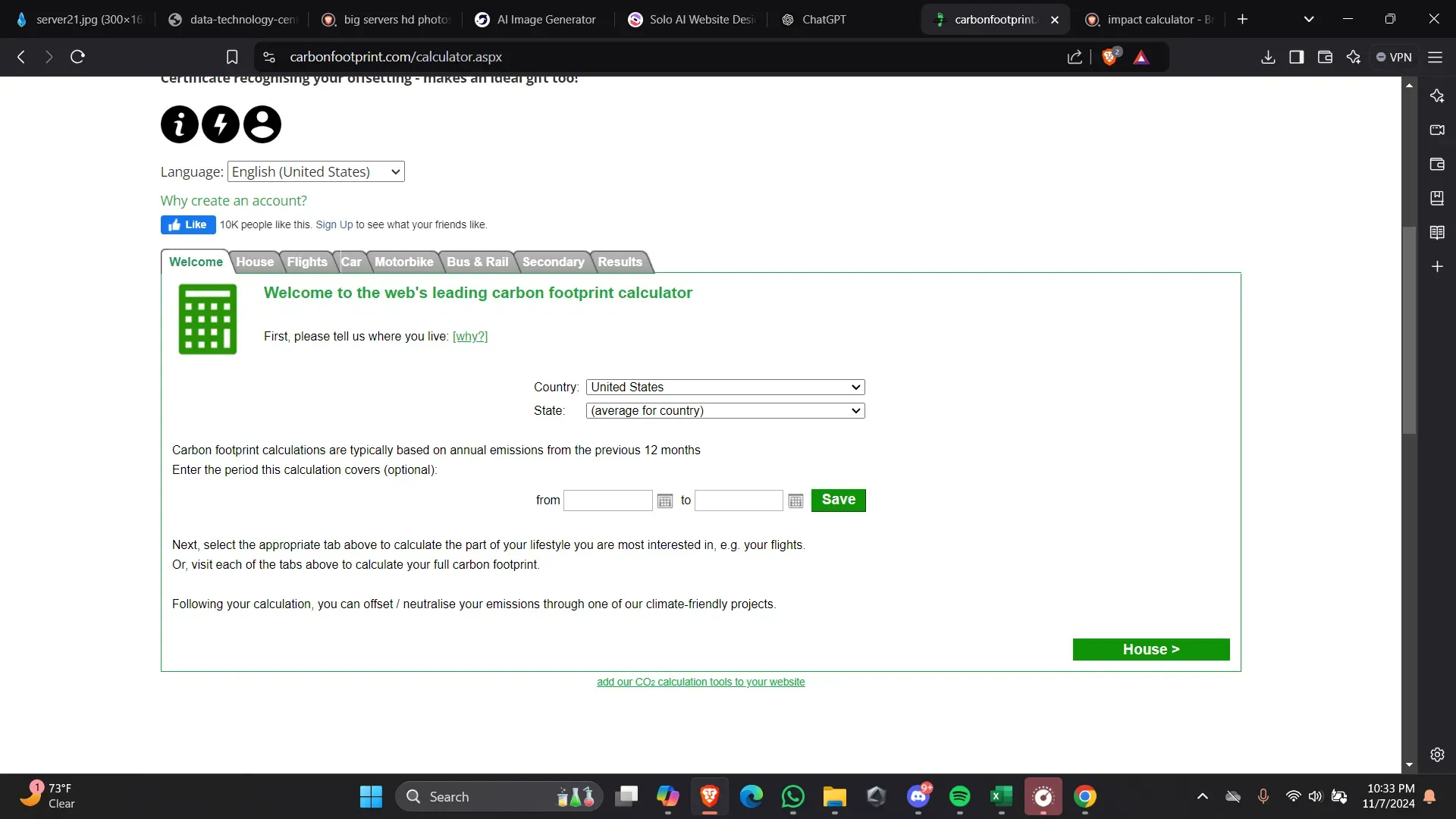The height and width of the screenshot is (819, 1456).
Task: Switch to the Bus & Rail tab
Action: coord(478,262)
